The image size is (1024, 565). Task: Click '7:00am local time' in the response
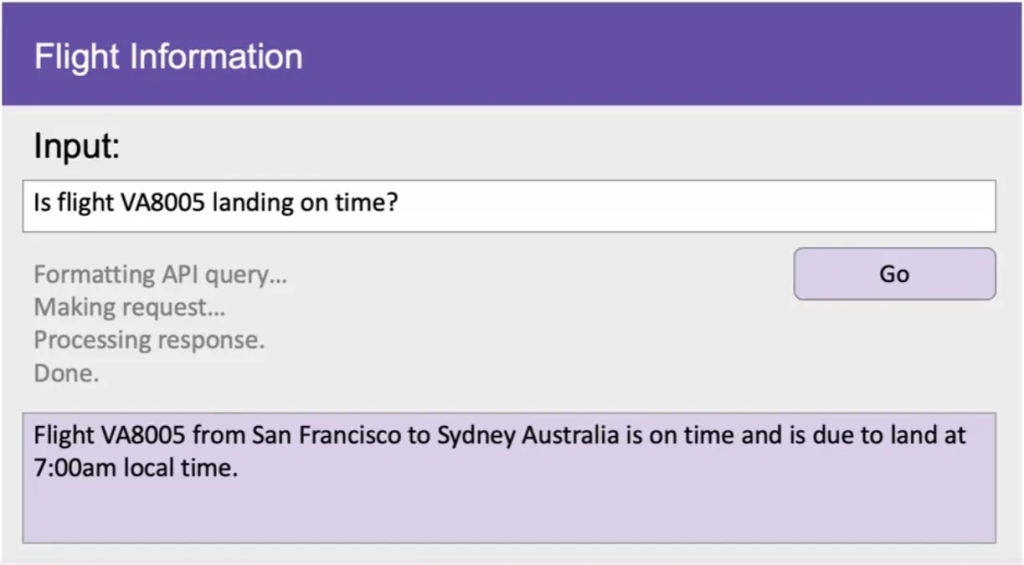point(135,468)
